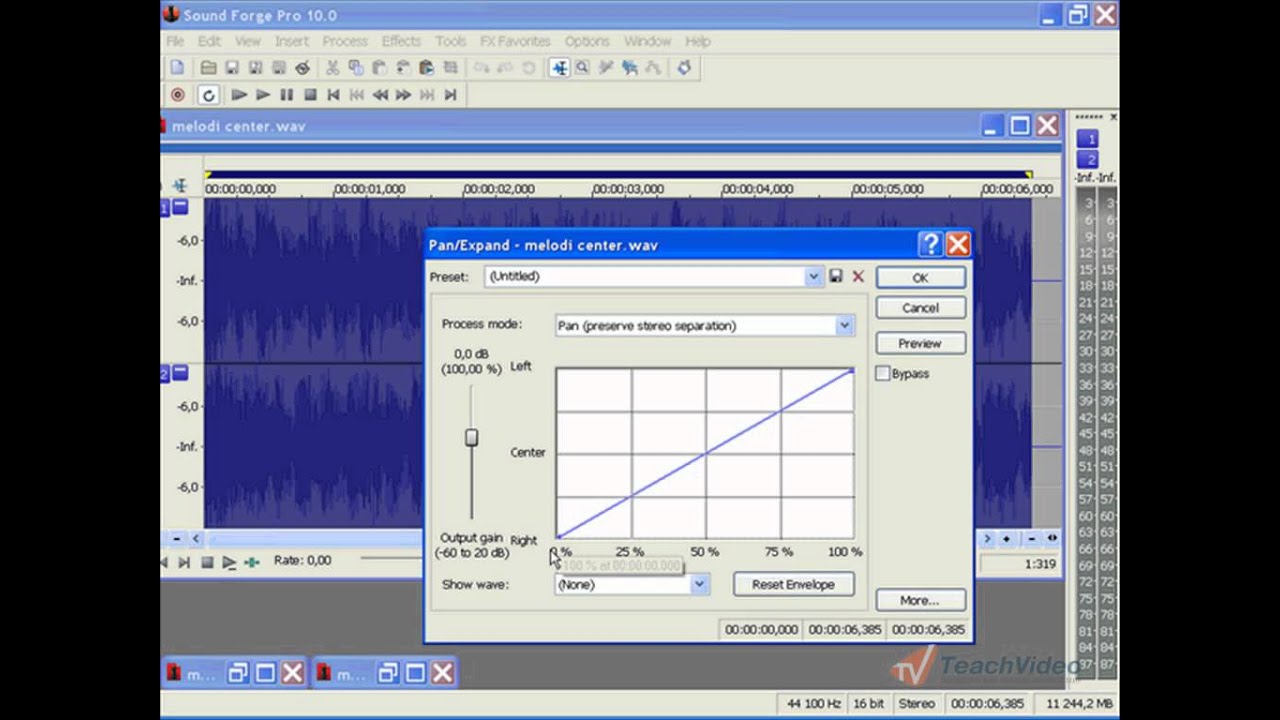Open the Process mode dropdown

[844, 325]
